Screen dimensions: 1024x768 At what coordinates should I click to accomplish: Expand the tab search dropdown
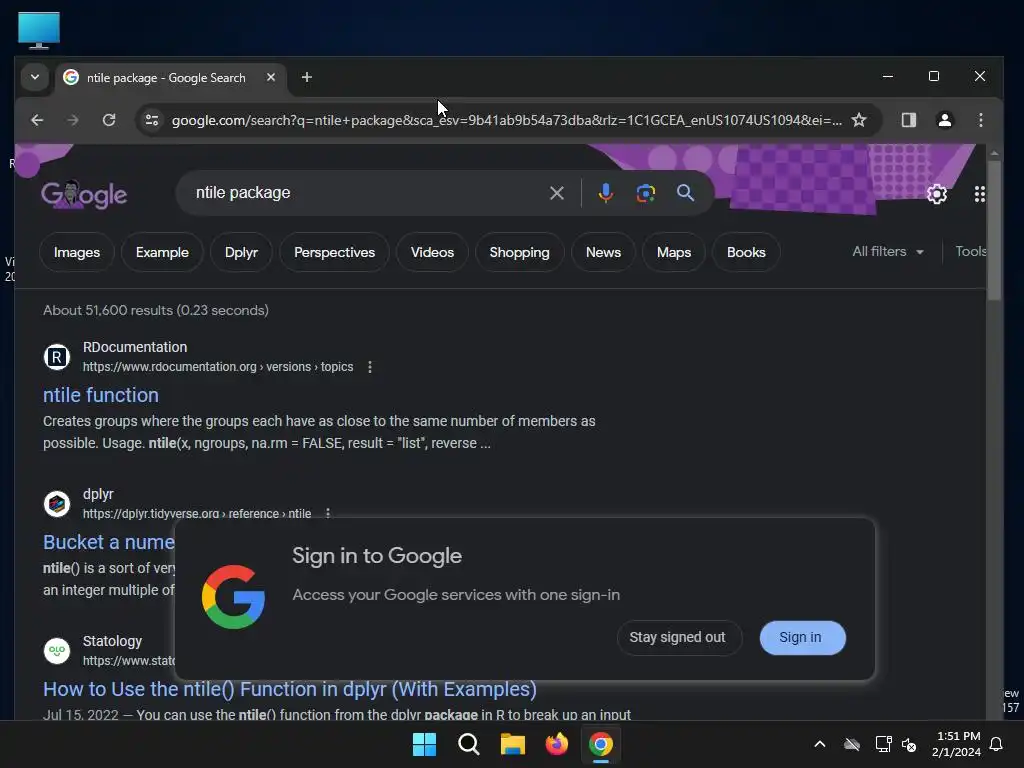35,78
